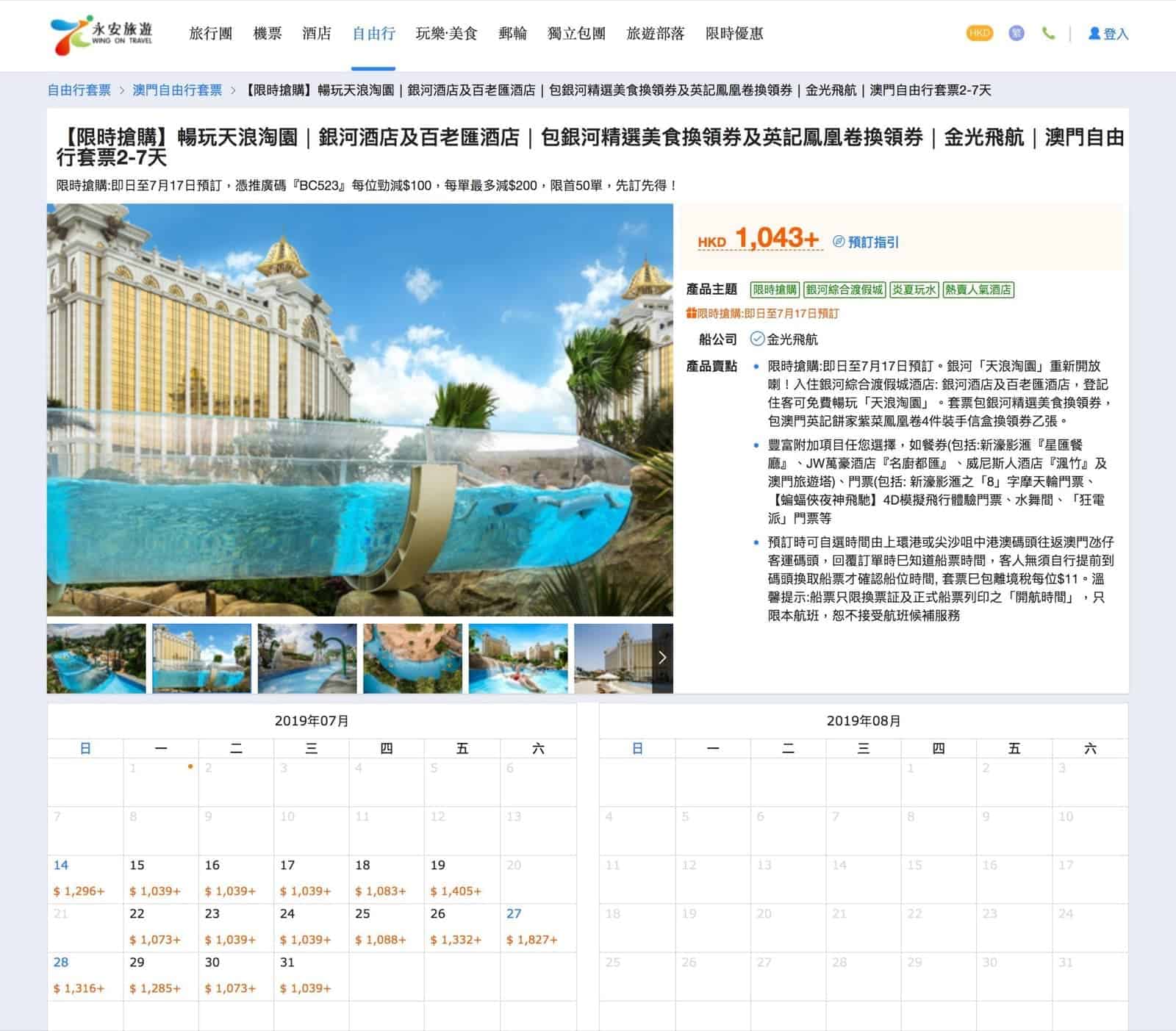Select the first gallery thumbnail
The image size is (1176, 1031).
pyautogui.click(x=96, y=658)
